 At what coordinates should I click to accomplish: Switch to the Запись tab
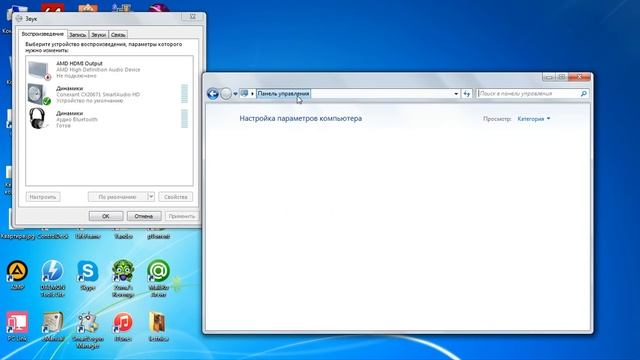coord(78,35)
